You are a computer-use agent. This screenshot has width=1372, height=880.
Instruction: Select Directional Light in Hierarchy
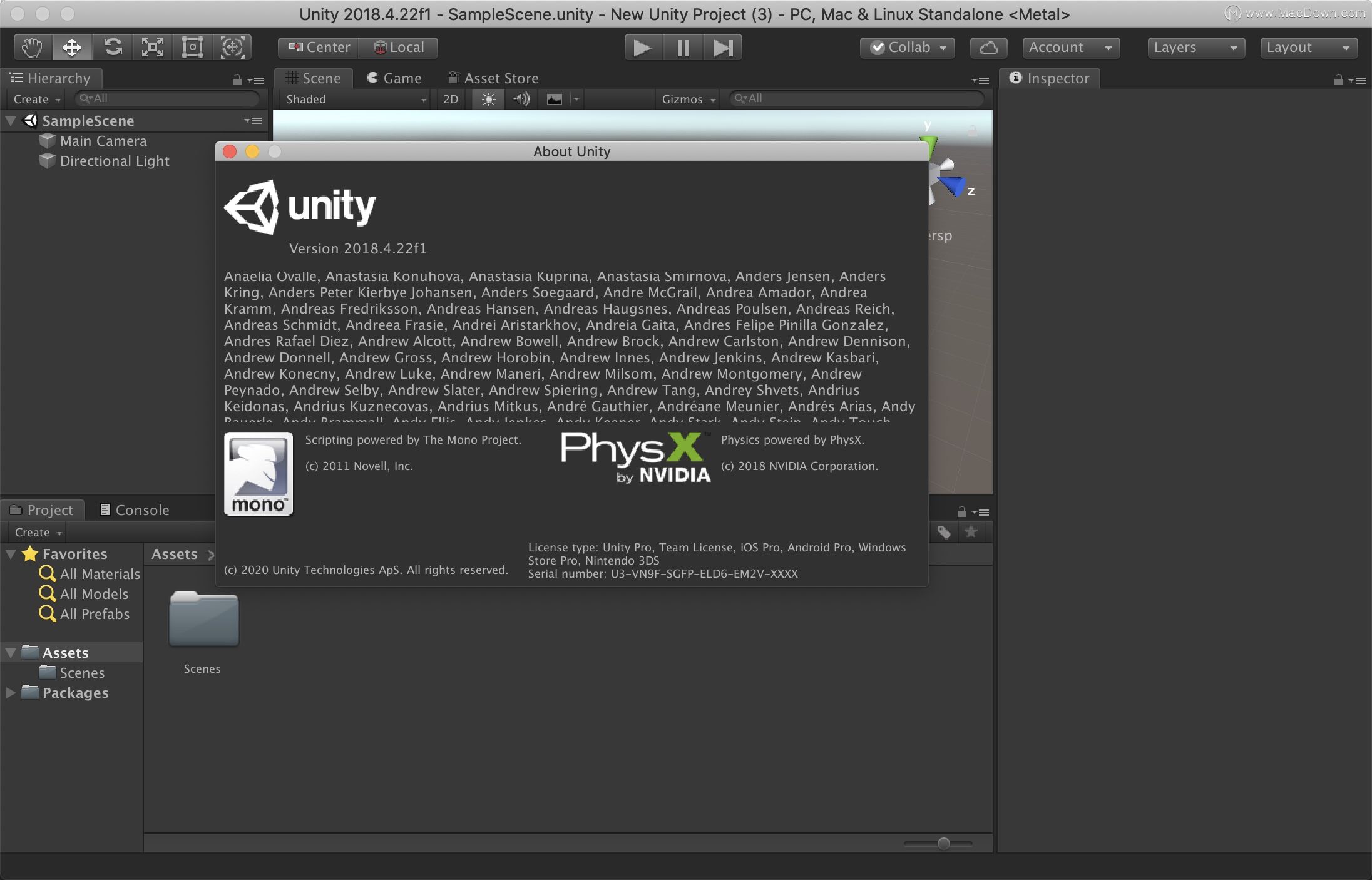pyautogui.click(x=115, y=161)
